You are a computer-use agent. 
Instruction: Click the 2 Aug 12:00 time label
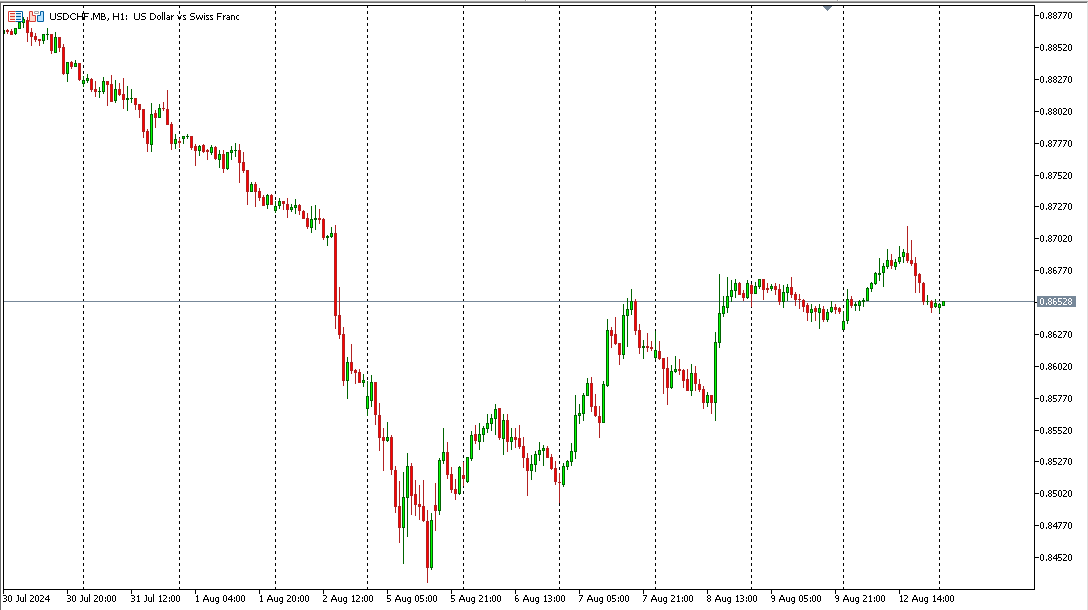click(348, 598)
